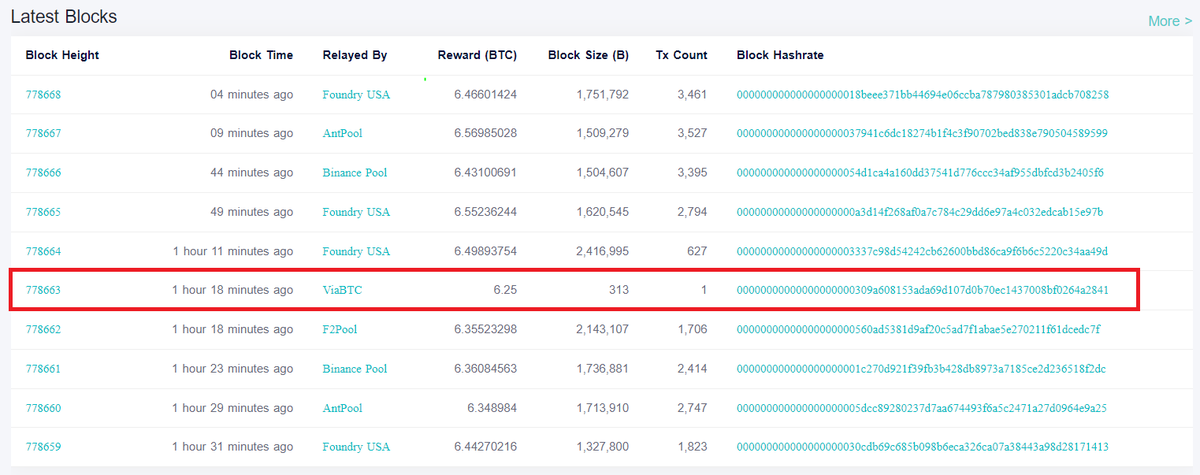Open hash ending adcb708258
This screenshot has width=1200, height=475.
pos(923,95)
